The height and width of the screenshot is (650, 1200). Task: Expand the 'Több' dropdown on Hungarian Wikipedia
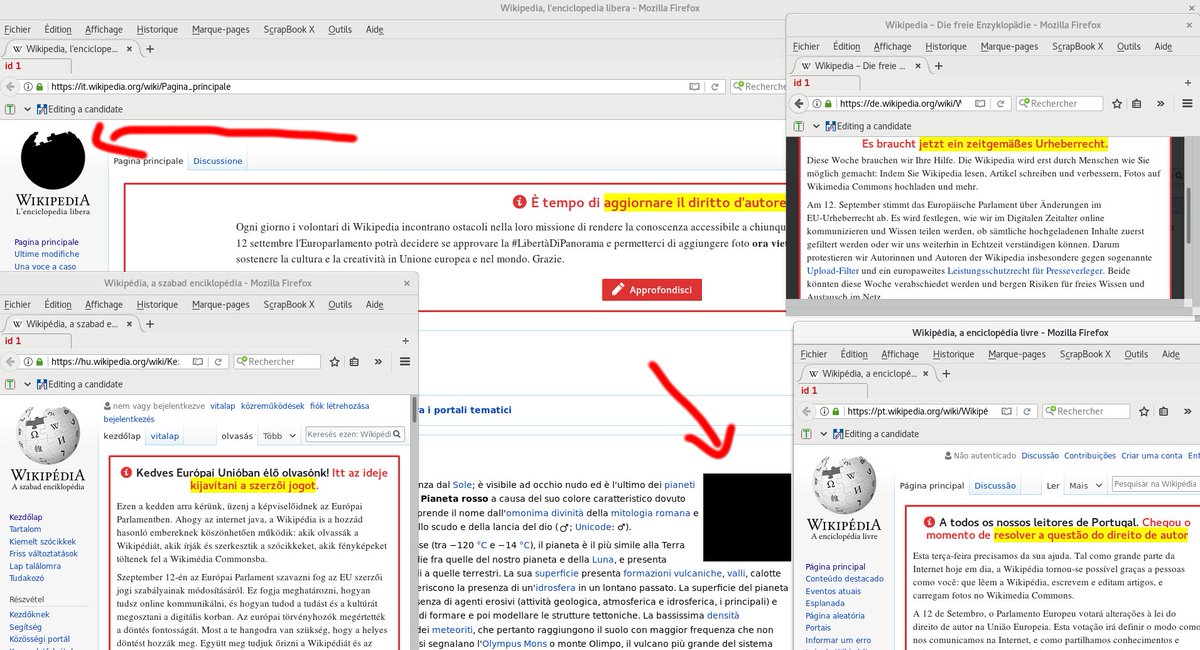279,436
